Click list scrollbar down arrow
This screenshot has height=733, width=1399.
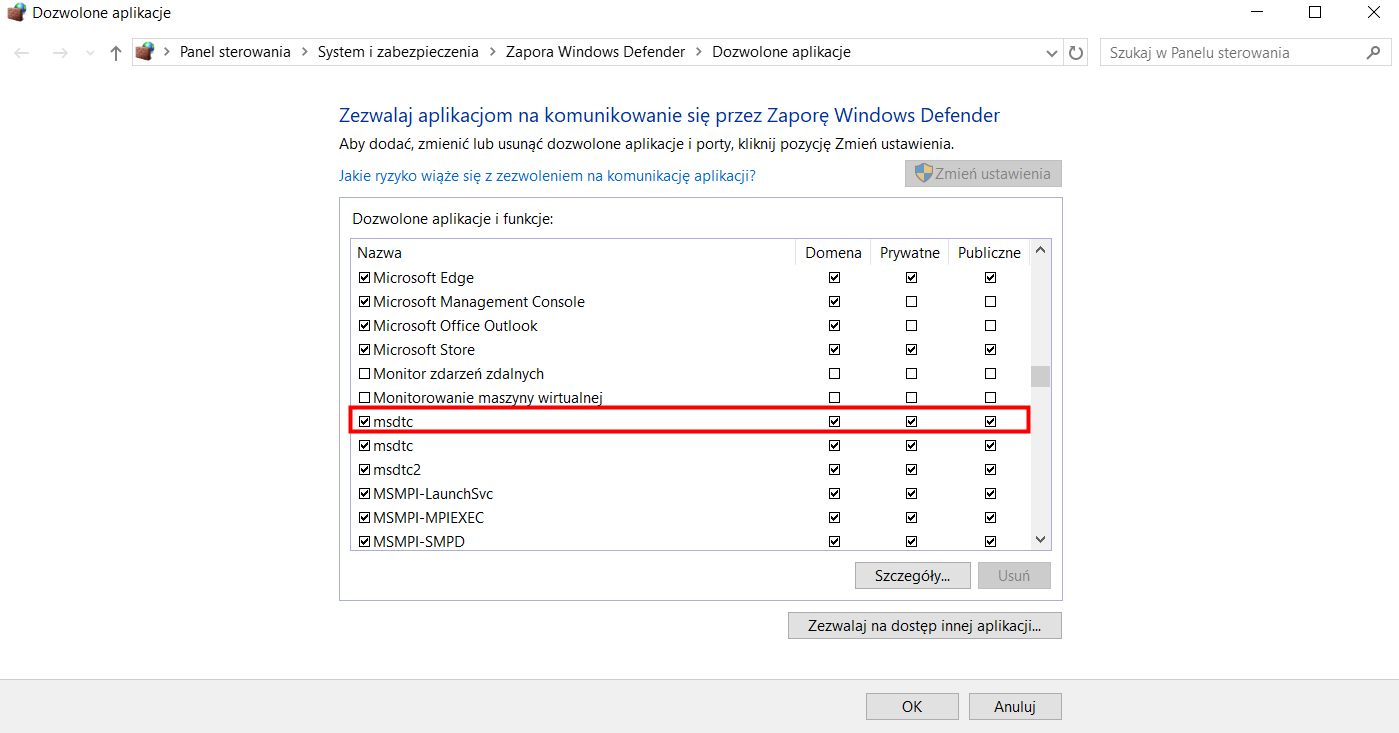tap(1041, 540)
